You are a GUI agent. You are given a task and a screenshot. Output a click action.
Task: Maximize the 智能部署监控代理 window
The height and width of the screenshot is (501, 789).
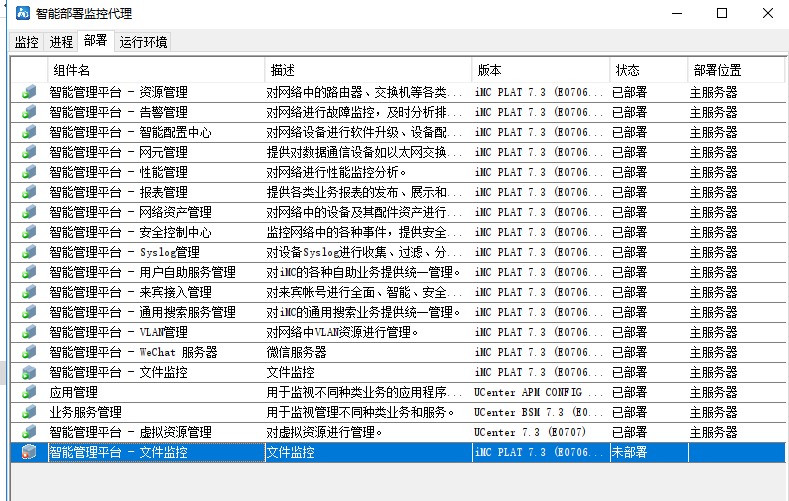[722, 13]
